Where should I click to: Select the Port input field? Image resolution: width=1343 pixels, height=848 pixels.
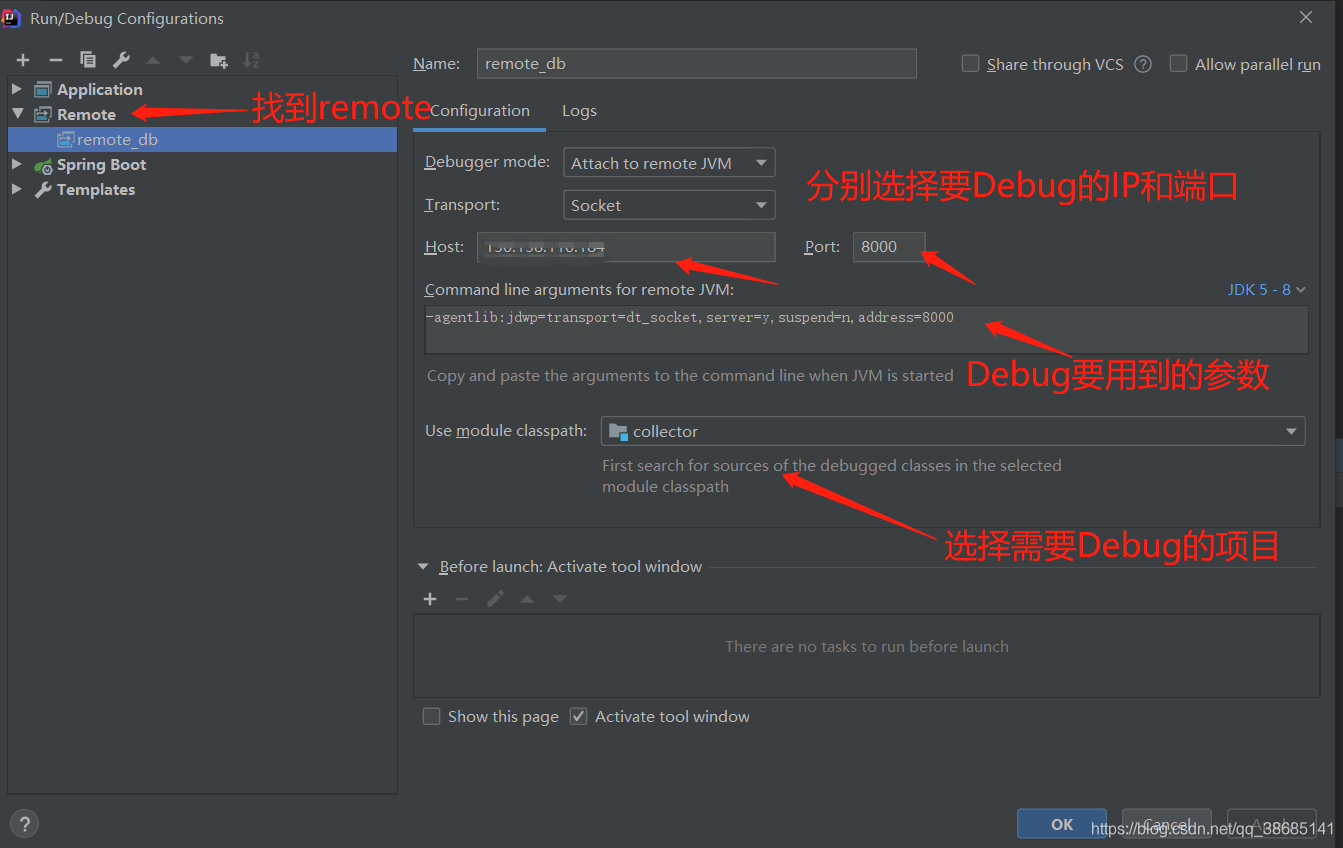point(888,247)
